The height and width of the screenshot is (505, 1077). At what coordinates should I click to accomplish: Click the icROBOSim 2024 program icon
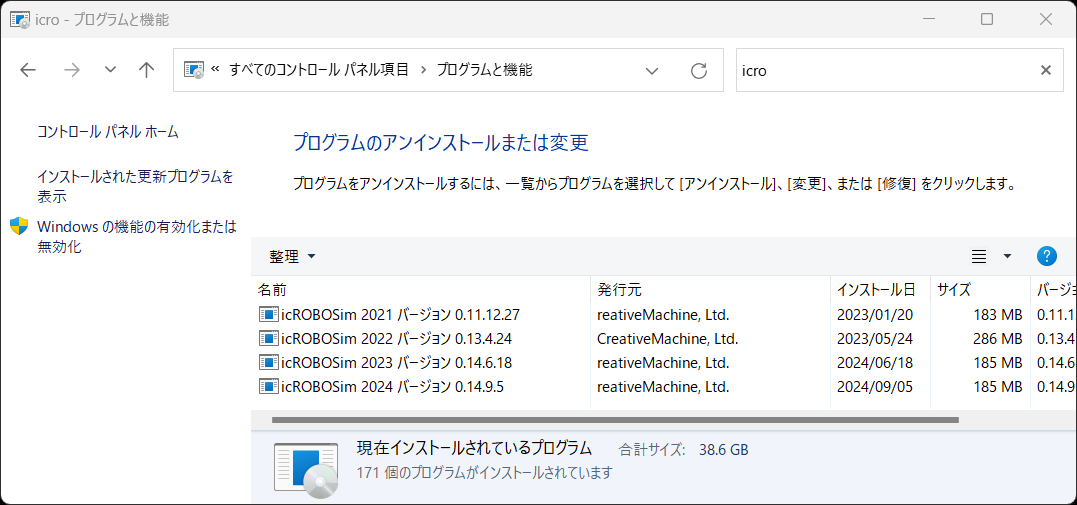pyautogui.click(x=268, y=386)
